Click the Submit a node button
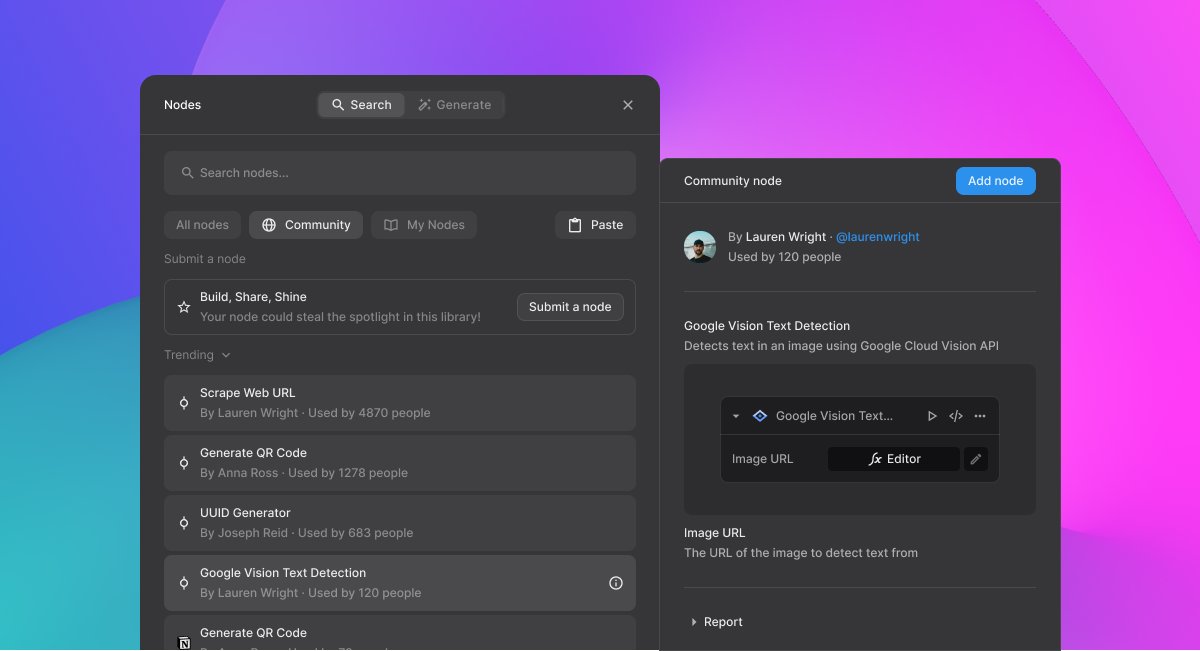This screenshot has height=651, width=1200. coord(570,307)
